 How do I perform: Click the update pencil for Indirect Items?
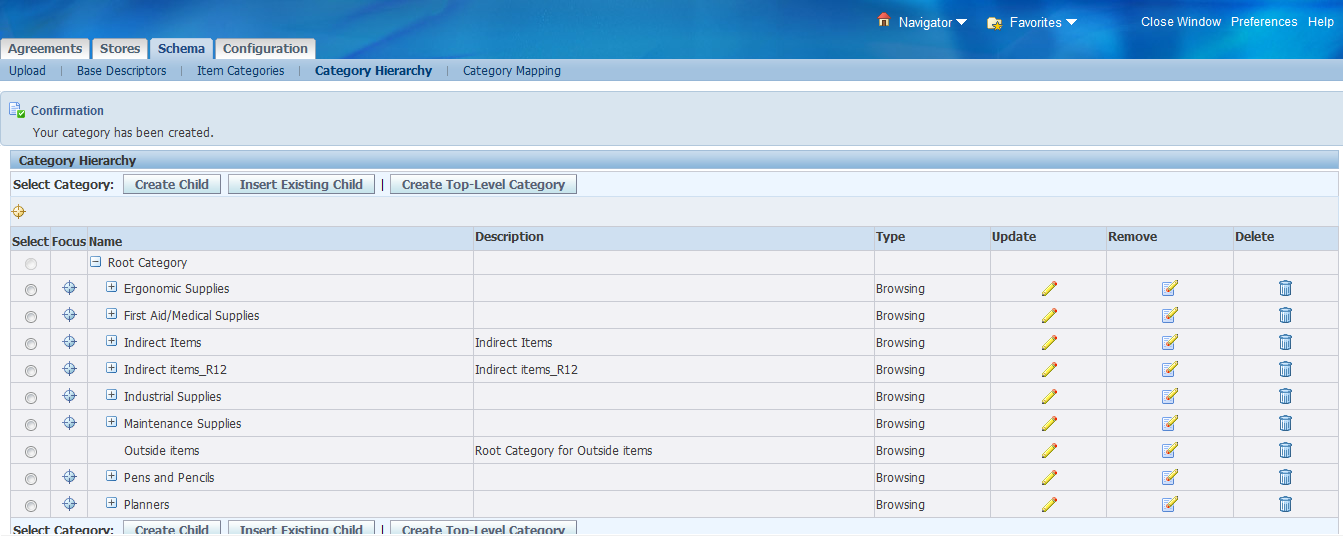pos(1049,342)
